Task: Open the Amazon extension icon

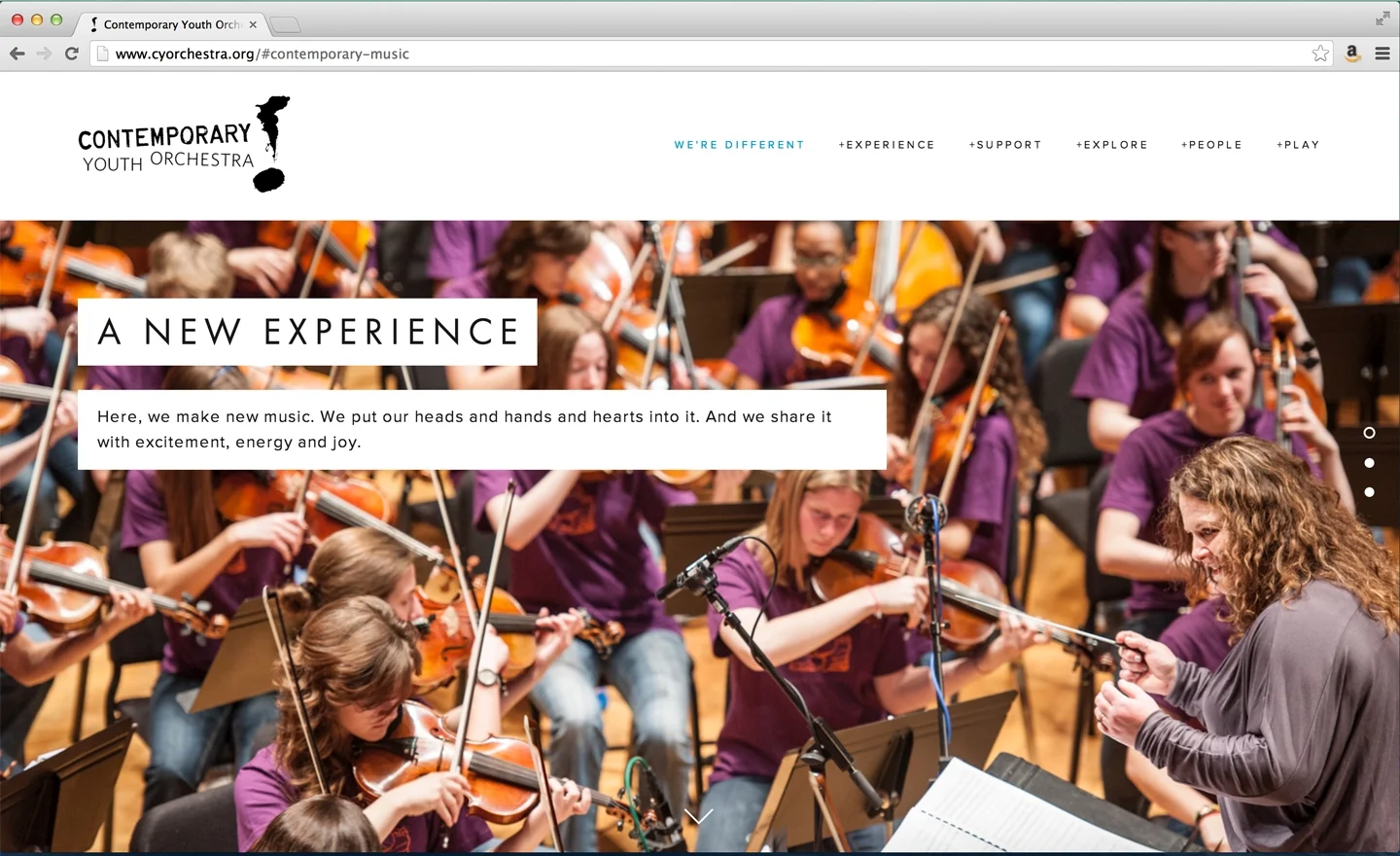Action: [1352, 53]
